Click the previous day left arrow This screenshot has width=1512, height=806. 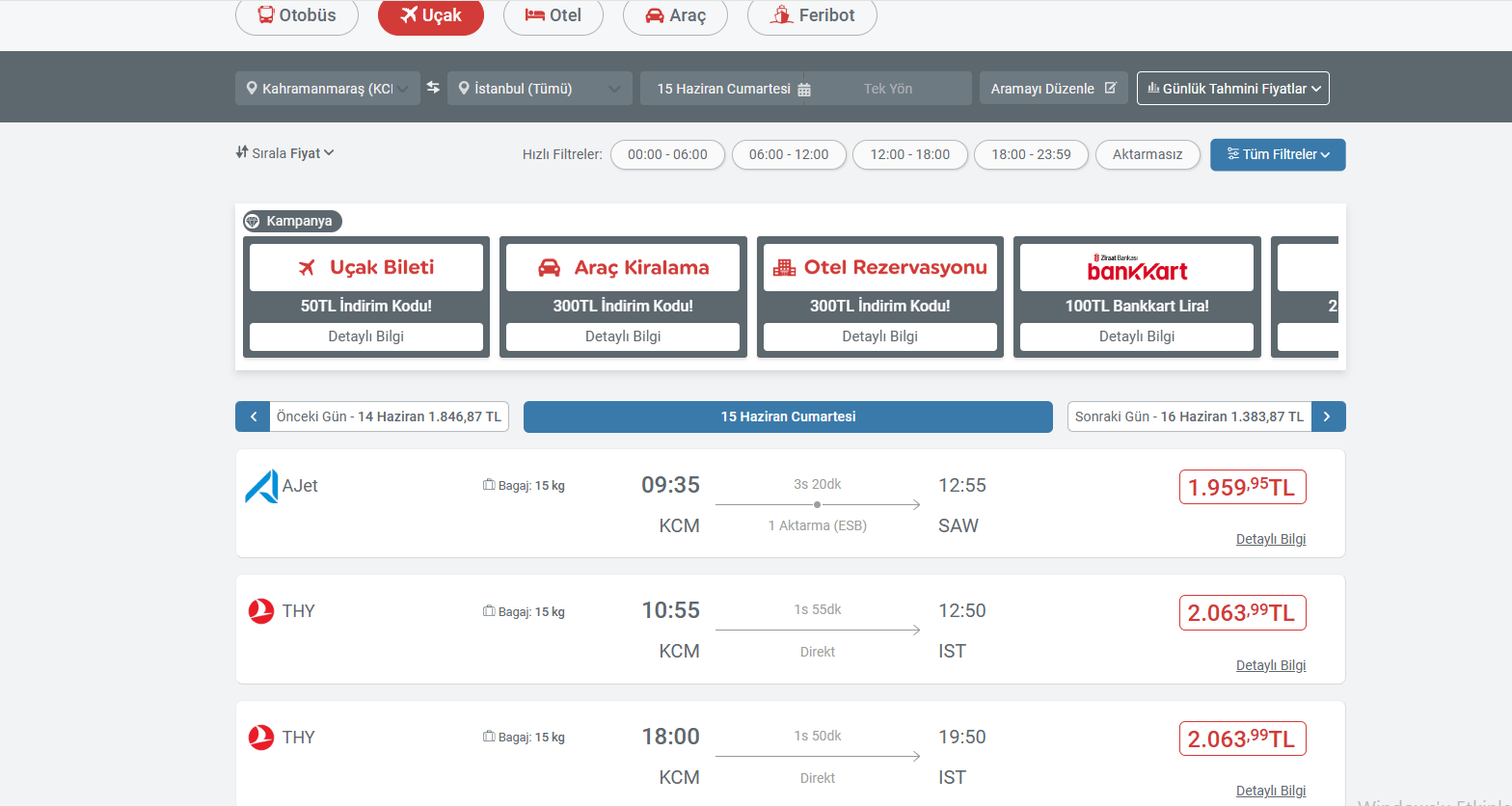253,416
